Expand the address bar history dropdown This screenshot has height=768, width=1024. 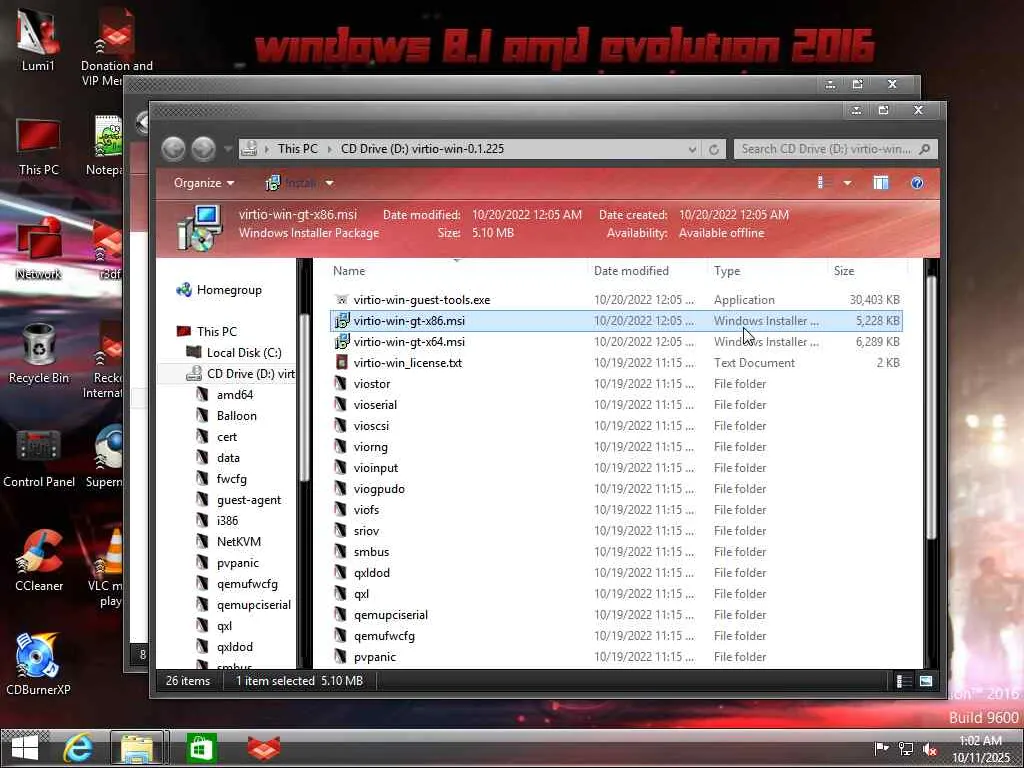(x=692, y=150)
